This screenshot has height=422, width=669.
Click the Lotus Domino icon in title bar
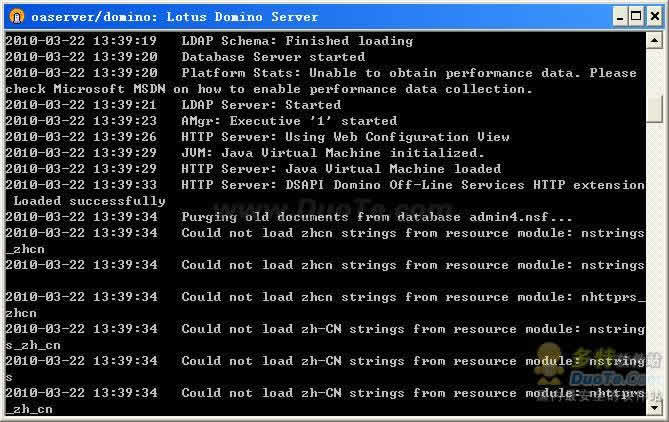click(x=16, y=17)
